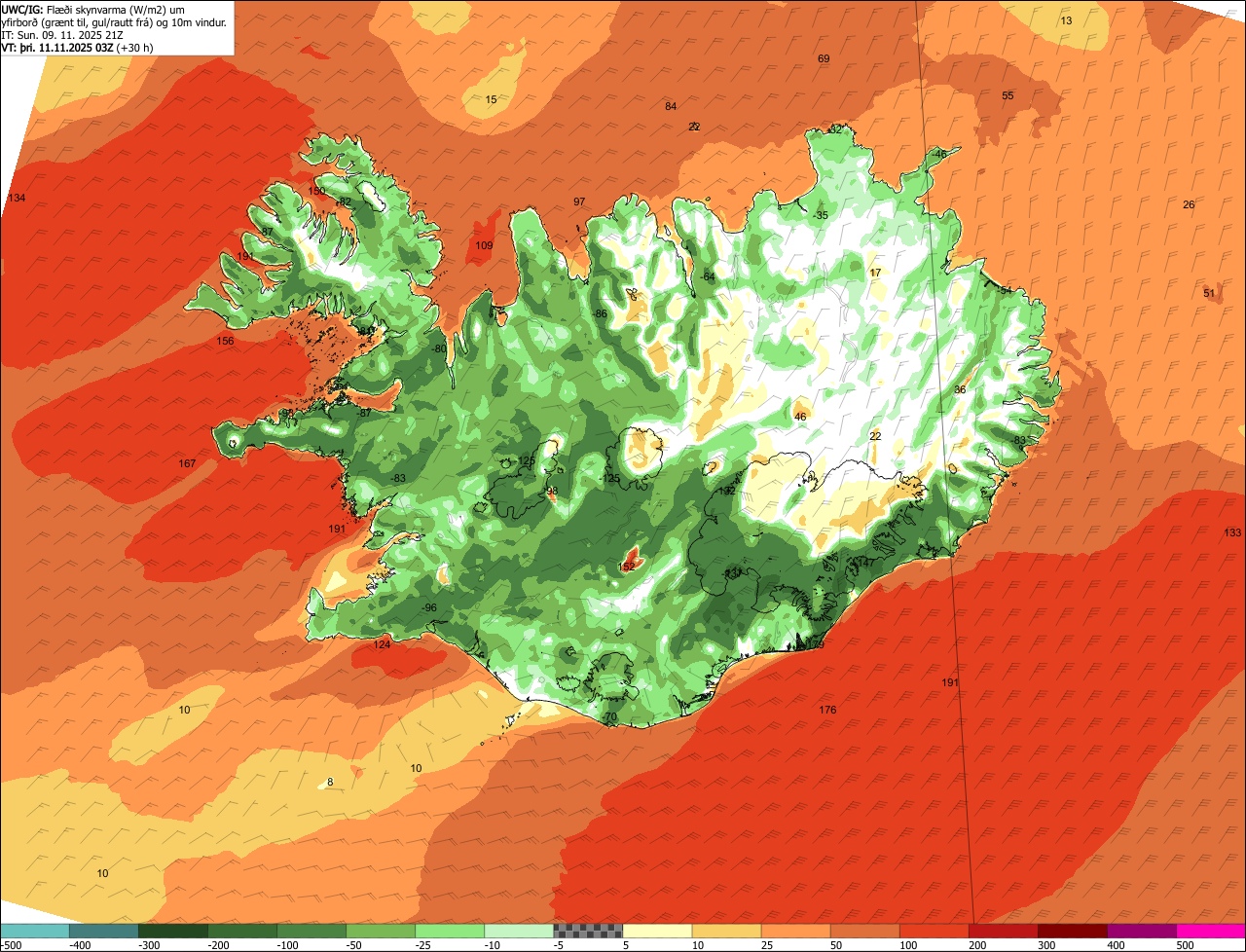Click the UWC/IG title text in header

[21, 9]
